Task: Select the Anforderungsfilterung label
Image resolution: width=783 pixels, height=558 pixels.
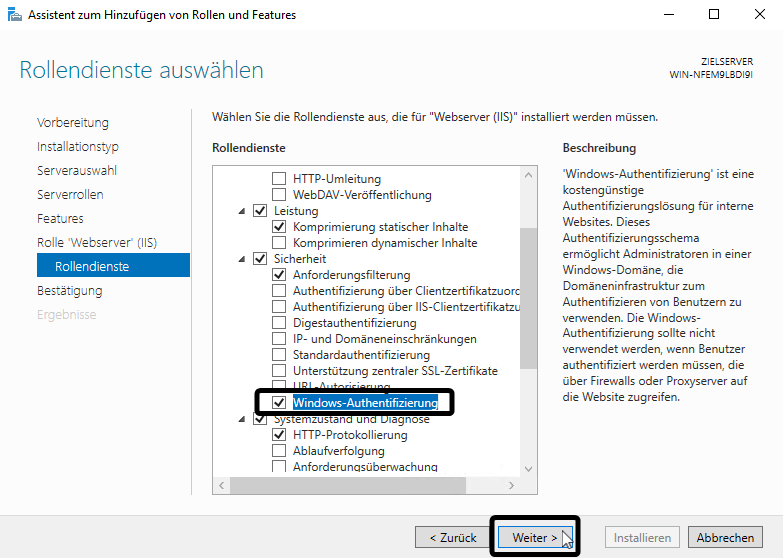Action: point(352,275)
